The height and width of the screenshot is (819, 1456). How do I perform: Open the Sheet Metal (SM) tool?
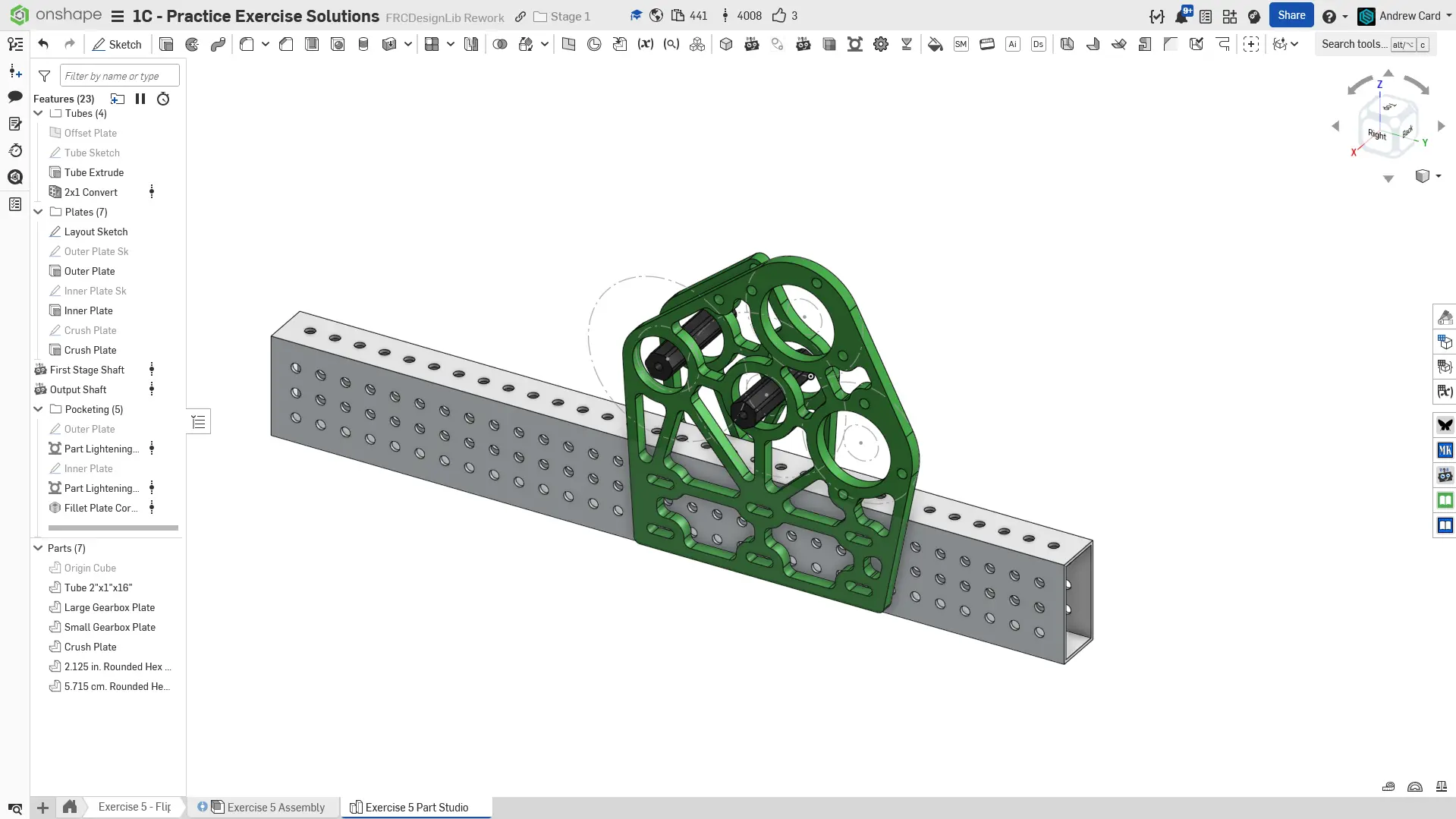pos(961,44)
